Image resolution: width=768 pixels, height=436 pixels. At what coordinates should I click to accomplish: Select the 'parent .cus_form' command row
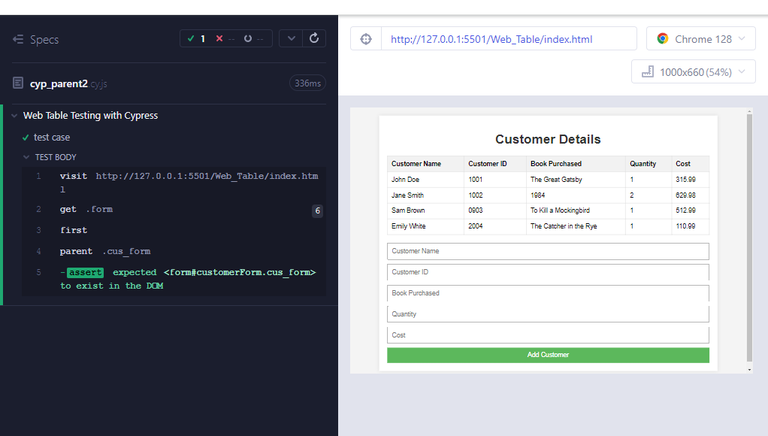coord(170,251)
